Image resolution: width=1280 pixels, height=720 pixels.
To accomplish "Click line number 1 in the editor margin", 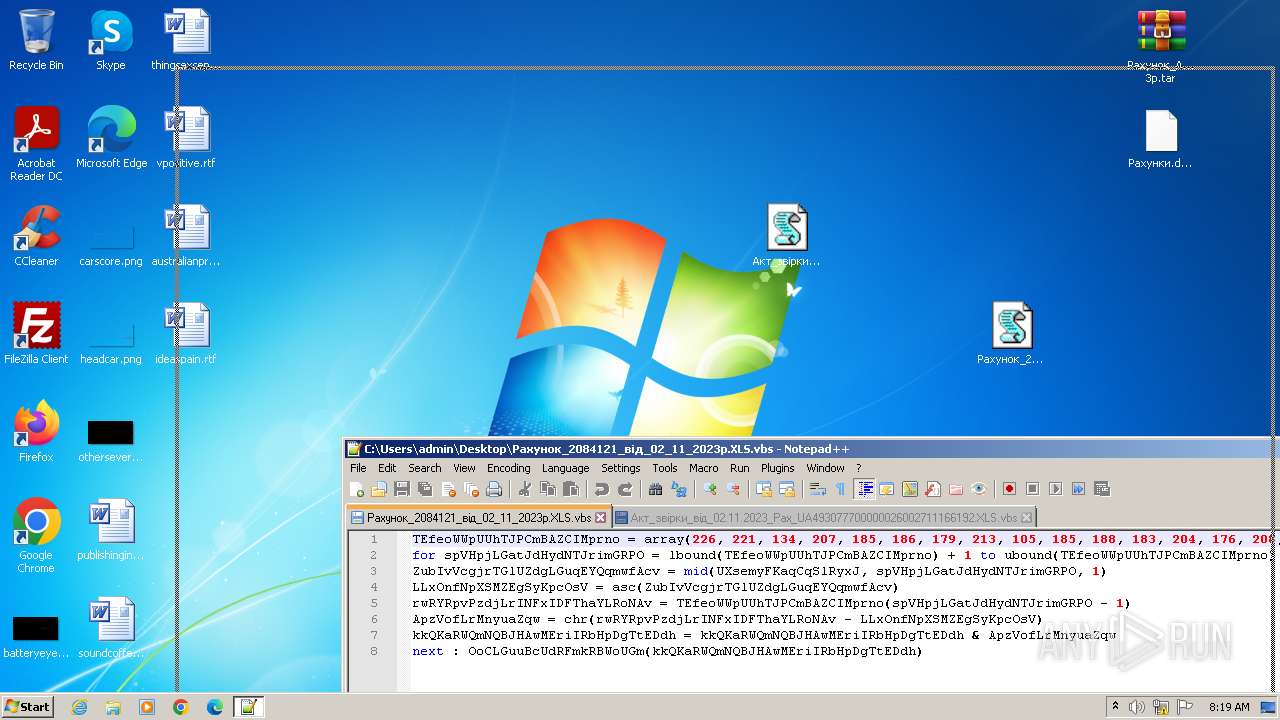I will pos(374,539).
